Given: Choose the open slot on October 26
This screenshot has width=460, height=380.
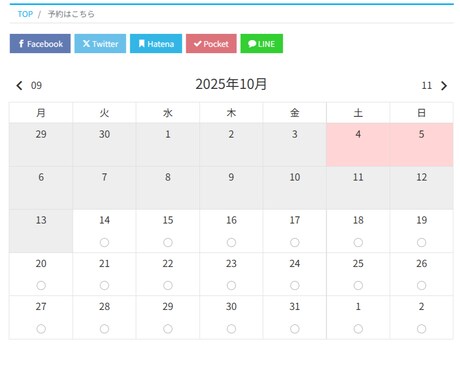Looking at the screenshot, I should pyautogui.click(x=421, y=286).
